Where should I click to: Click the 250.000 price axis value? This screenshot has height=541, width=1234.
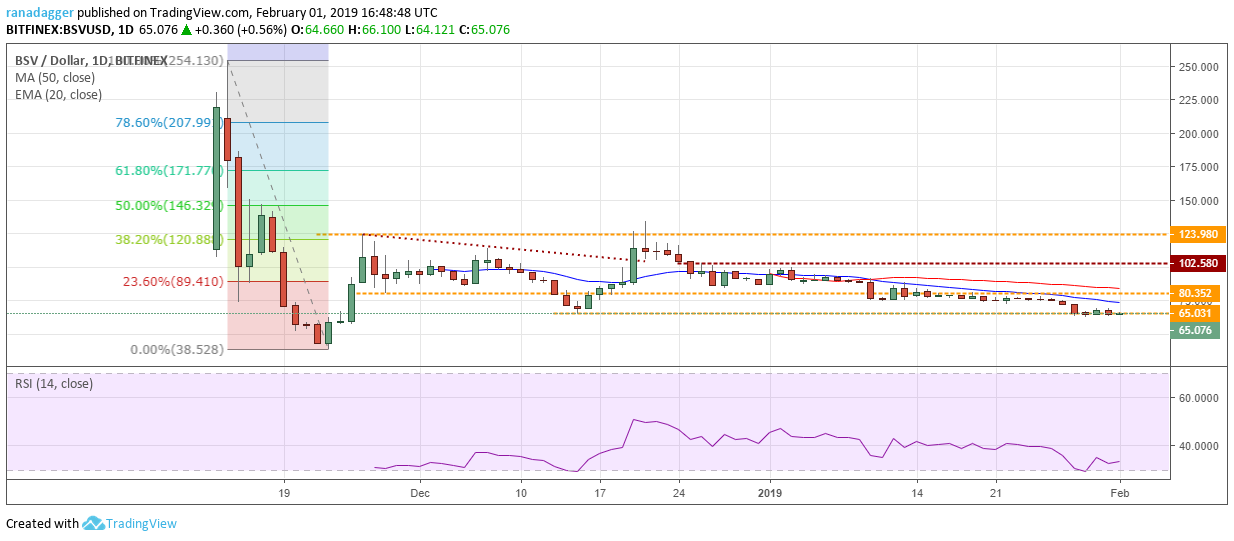(1199, 67)
